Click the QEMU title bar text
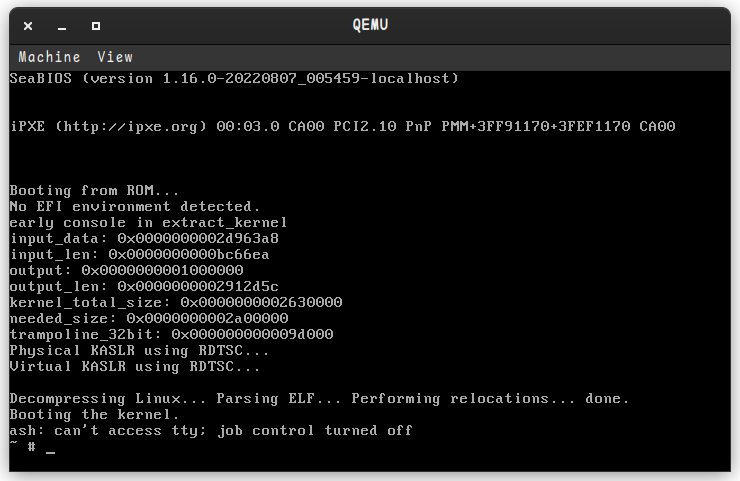The image size is (740, 481). (370, 25)
